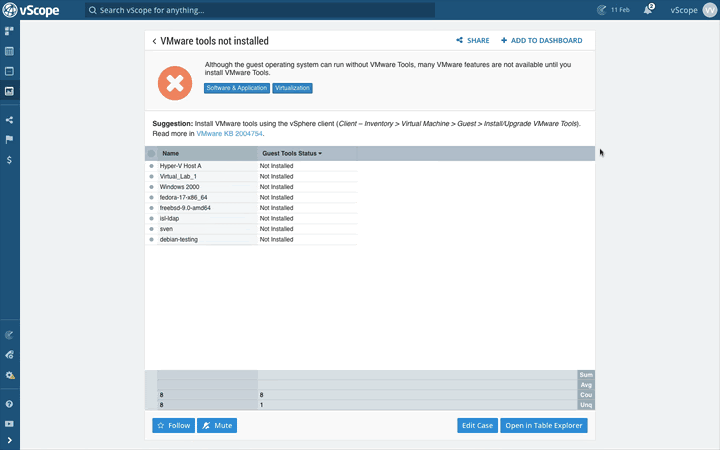Click the name 'freebsd-9.0-amd64'
The image size is (720, 450).
pyautogui.click(x=185, y=208)
